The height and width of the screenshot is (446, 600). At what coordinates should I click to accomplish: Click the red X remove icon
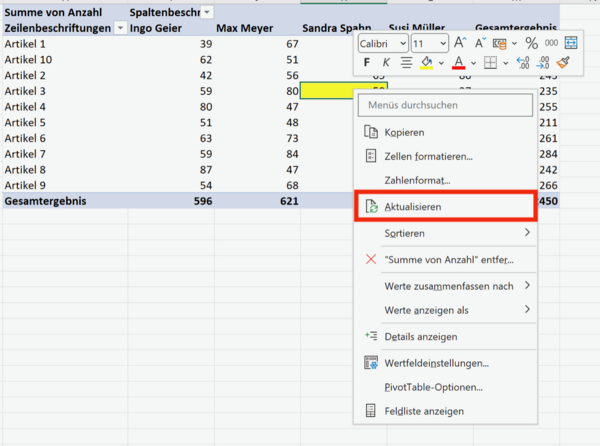point(371,259)
